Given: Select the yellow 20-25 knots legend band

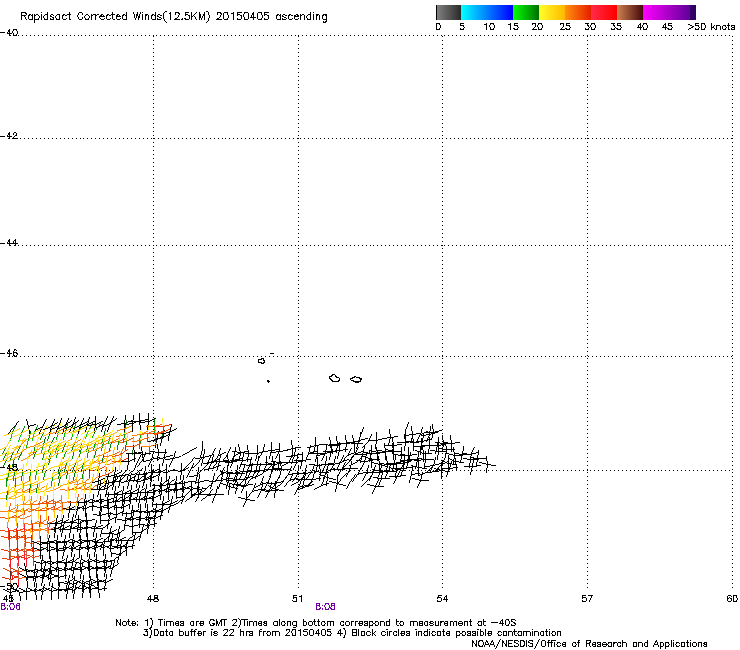Looking at the screenshot, I should [x=552, y=12].
